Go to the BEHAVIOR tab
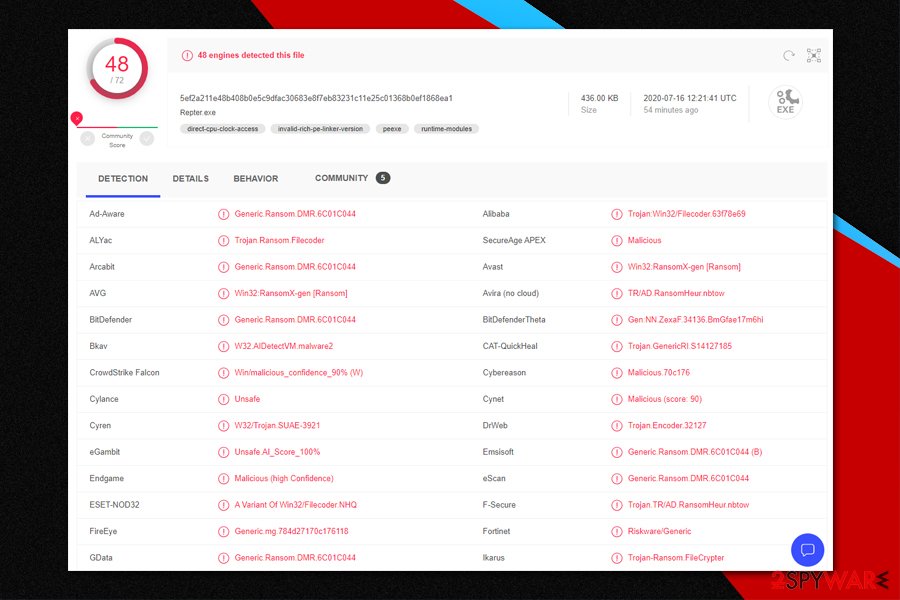Image resolution: width=900 pixels, height=600 pixels. tap(255, 179)
